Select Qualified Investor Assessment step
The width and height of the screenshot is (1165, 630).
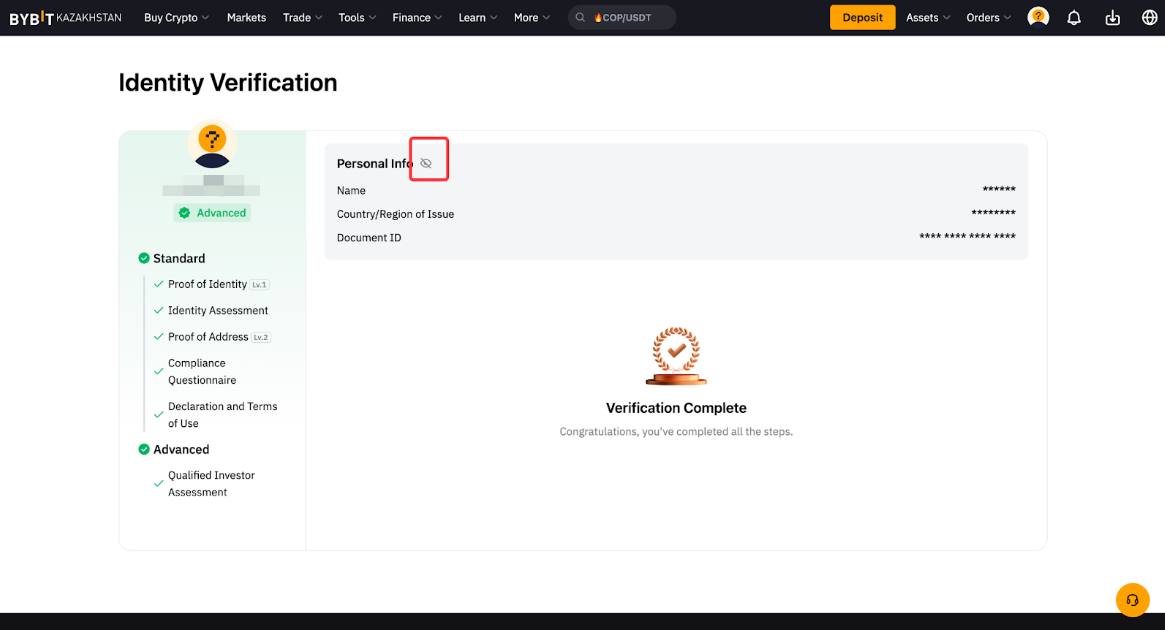pos(211,484)
